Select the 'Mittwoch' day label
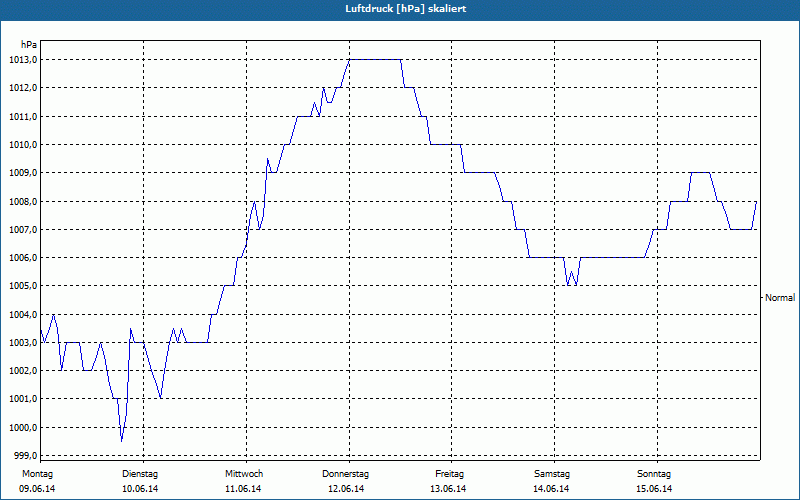This screenshot has height=500, width=800. (244, 474)
